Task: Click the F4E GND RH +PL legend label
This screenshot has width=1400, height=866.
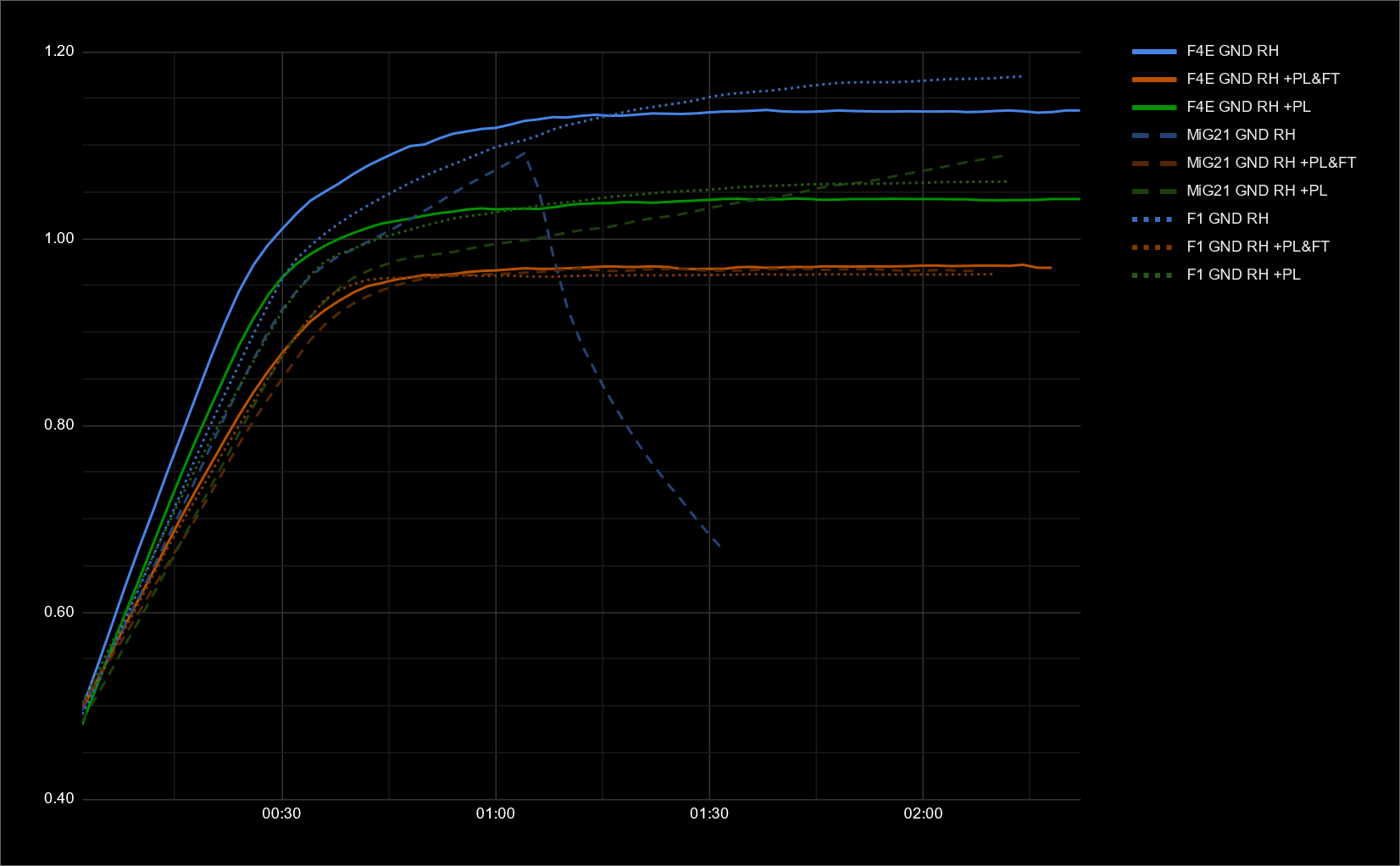Action: click(x=1248, y=107)
